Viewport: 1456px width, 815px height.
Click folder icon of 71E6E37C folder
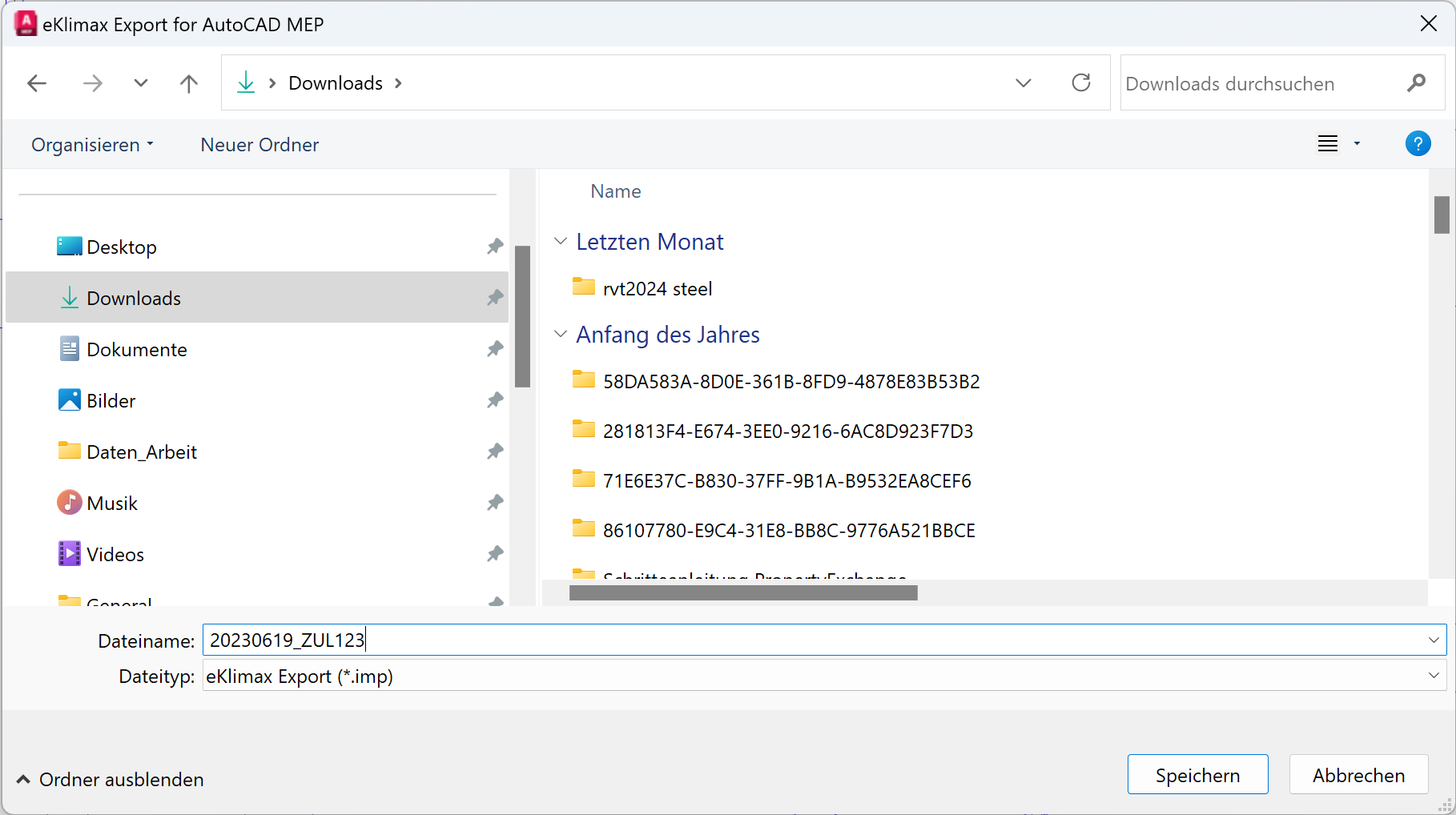tap(584, 479)
